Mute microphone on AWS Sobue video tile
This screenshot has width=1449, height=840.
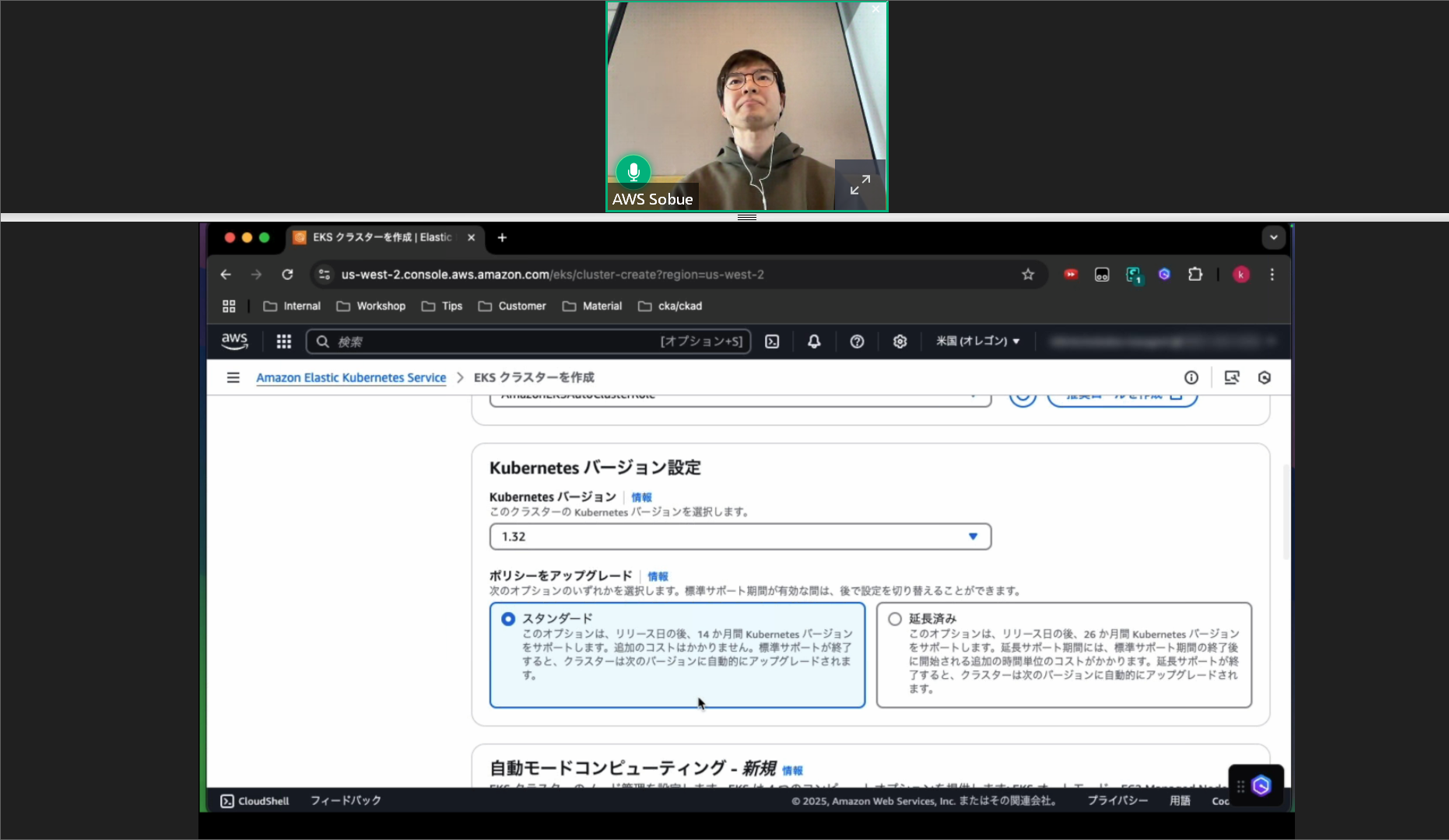pyautogui.click(x=633, y=171)
